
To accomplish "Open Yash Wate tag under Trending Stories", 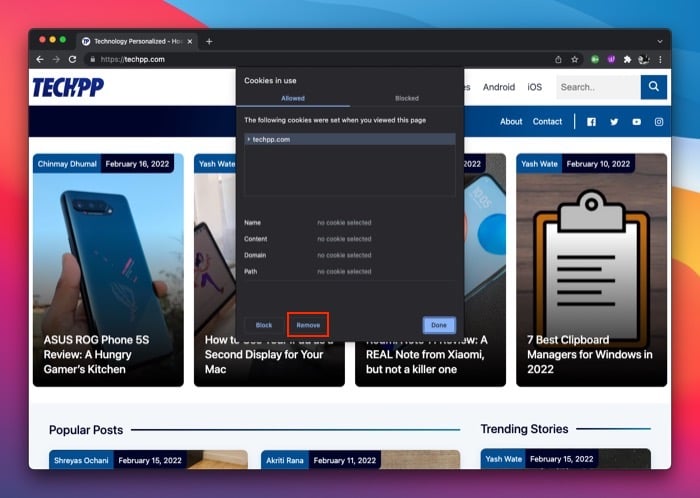I will coord(503,459).
